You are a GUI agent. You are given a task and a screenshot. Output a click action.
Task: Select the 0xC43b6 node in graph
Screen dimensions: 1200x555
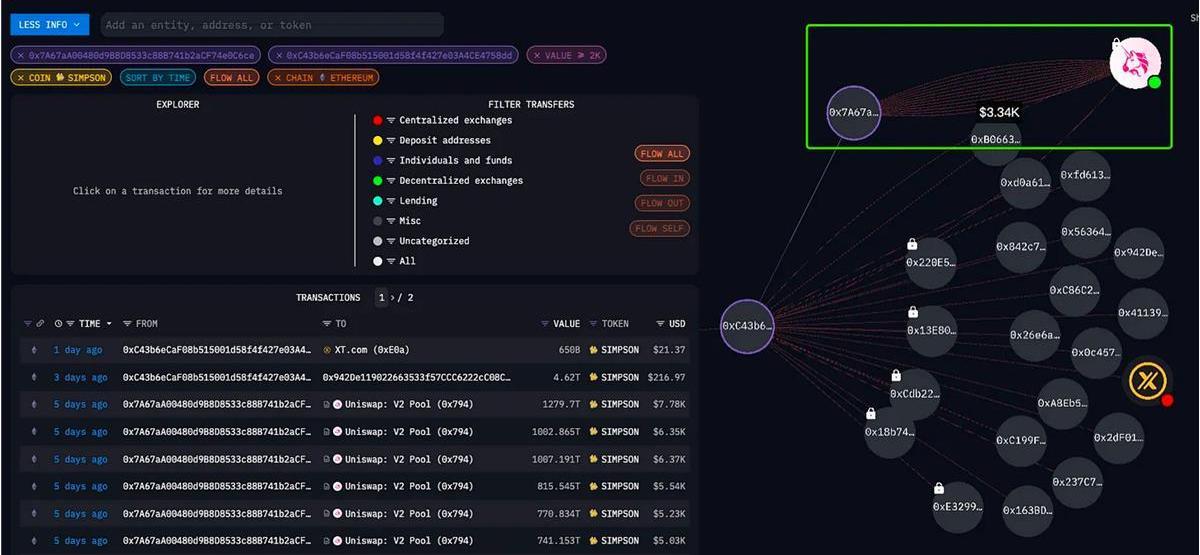[x=747, y=326]
